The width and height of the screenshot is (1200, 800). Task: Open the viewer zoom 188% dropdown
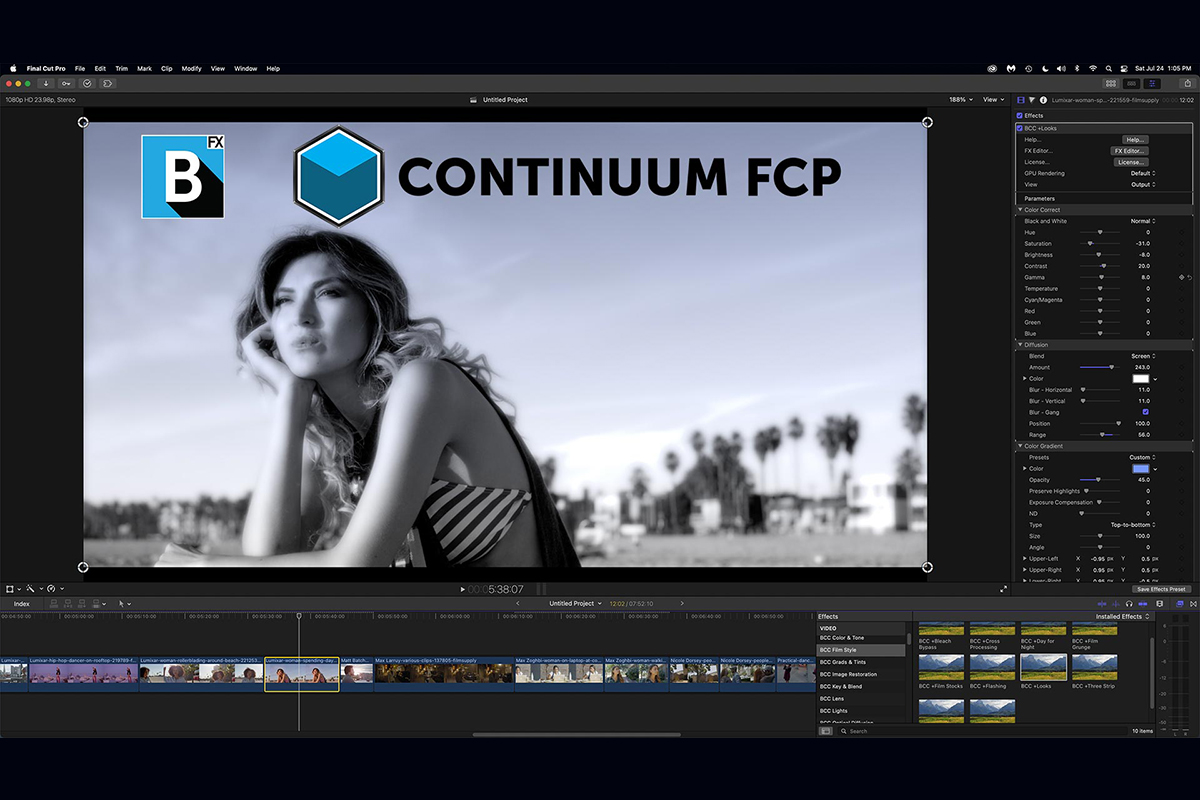tap(960, 100)
